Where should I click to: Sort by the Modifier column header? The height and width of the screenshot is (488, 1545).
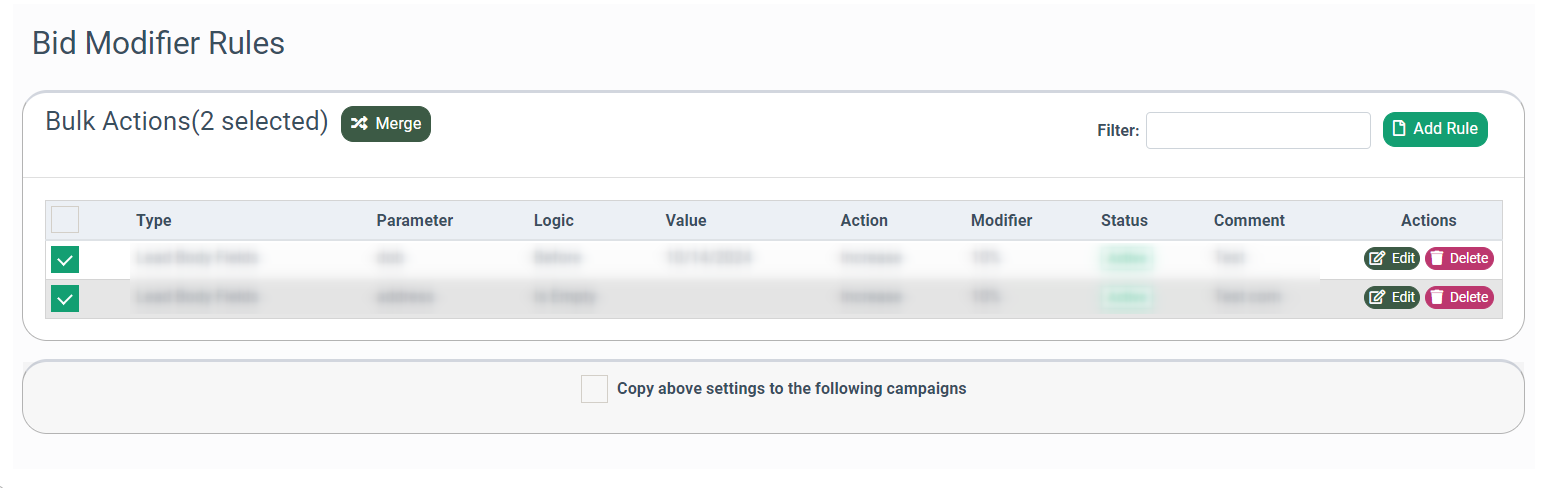[x=1000, y=220]
